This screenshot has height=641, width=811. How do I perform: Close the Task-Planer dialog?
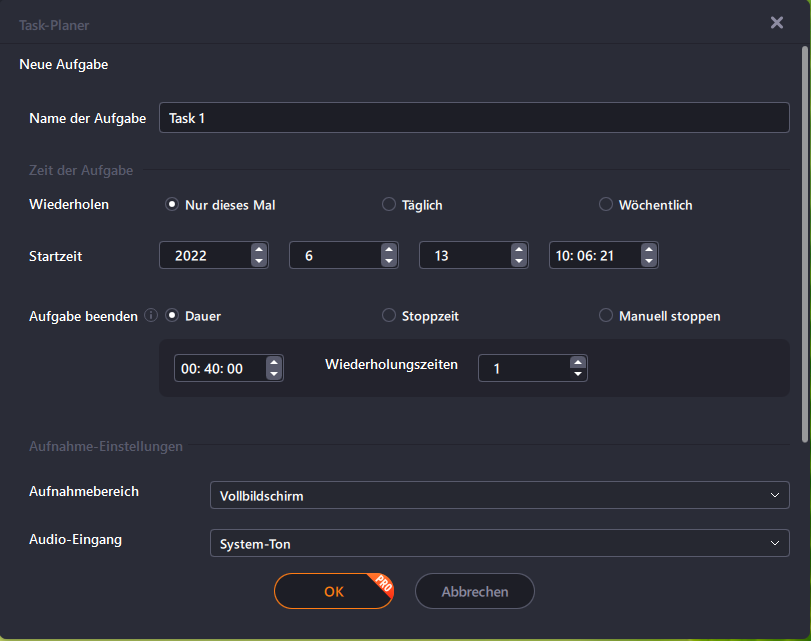[x=776, y=23]
